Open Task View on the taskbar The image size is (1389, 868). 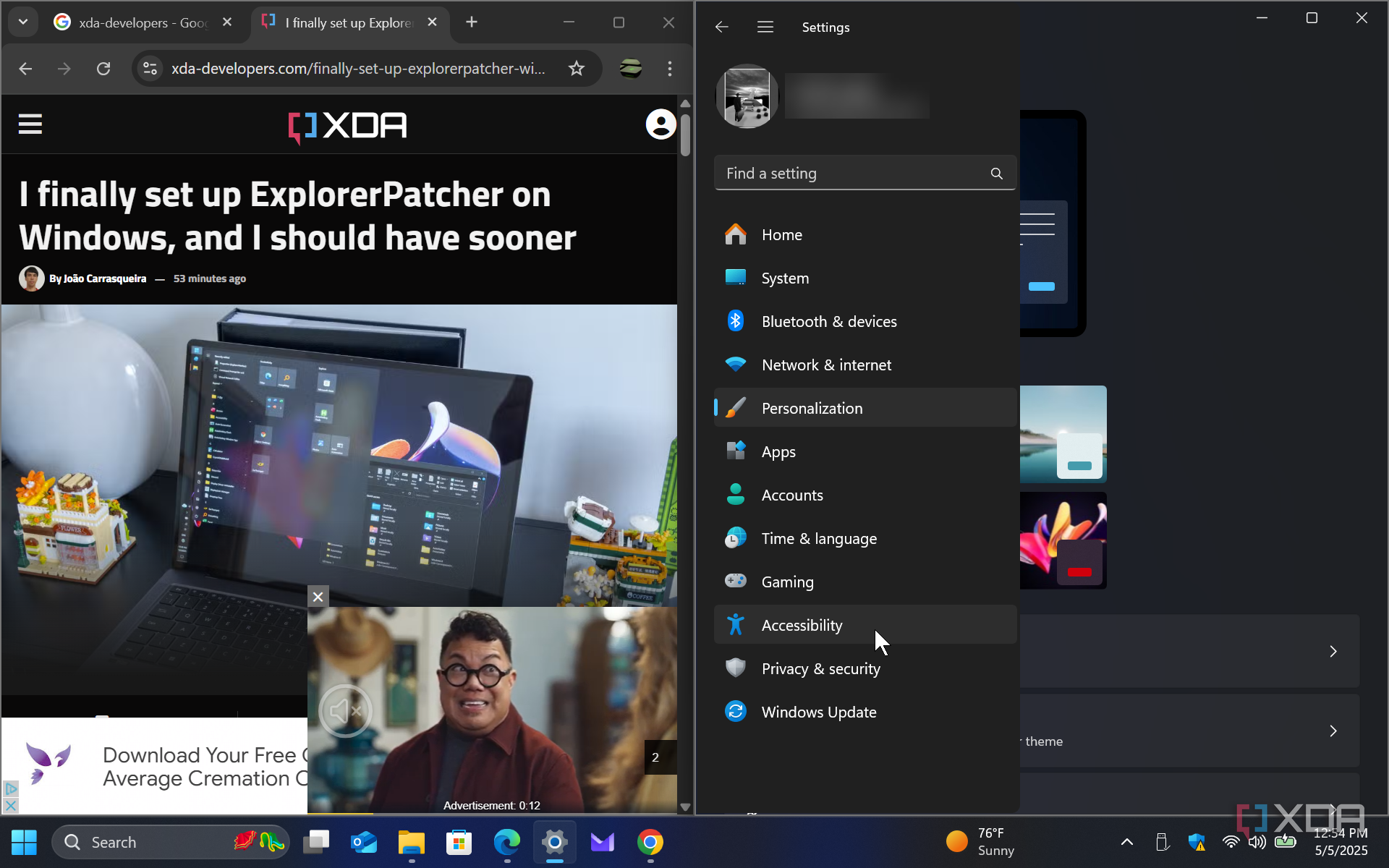(x=316, y=842)
